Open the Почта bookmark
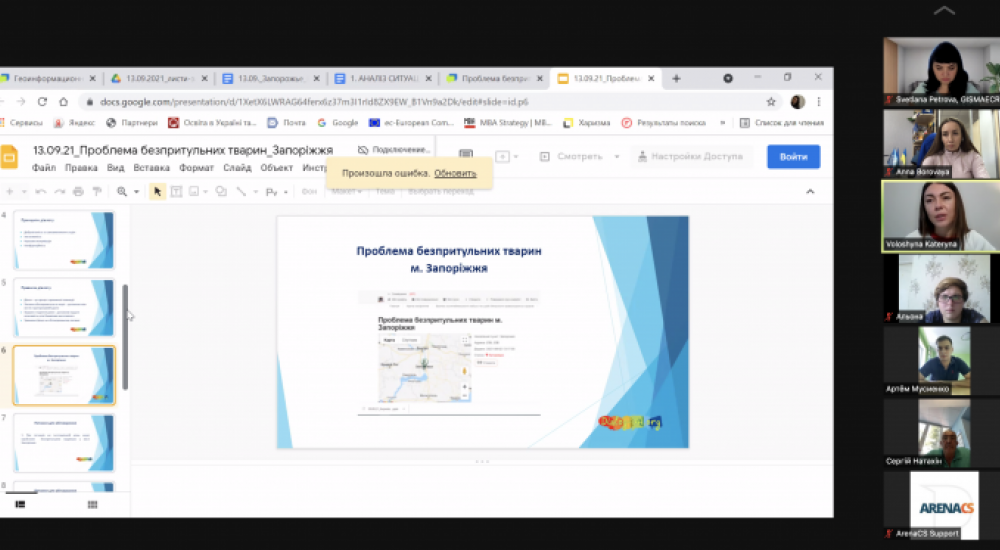 [286, 123]
